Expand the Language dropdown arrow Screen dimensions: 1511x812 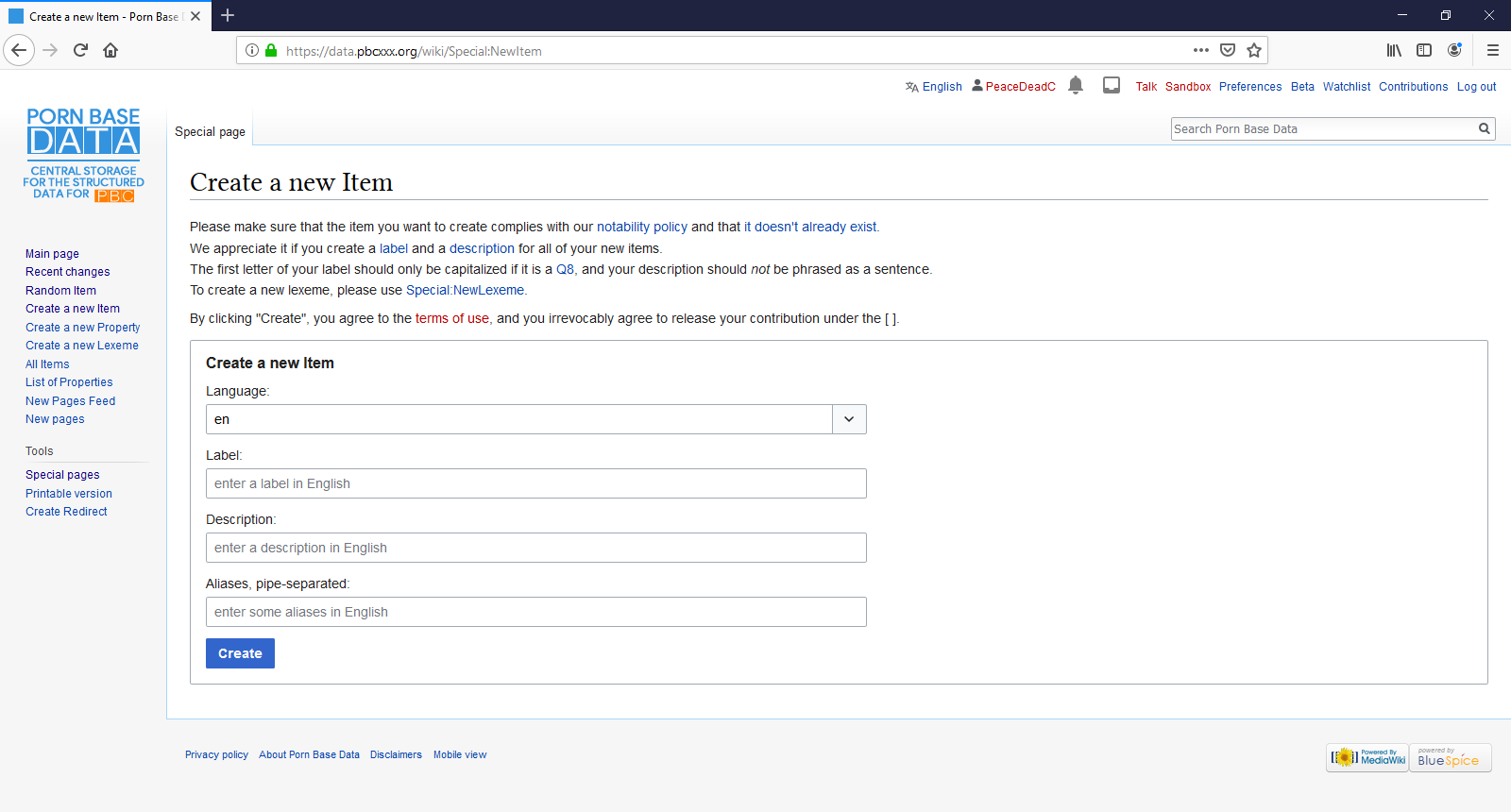(x=849, y=419)
